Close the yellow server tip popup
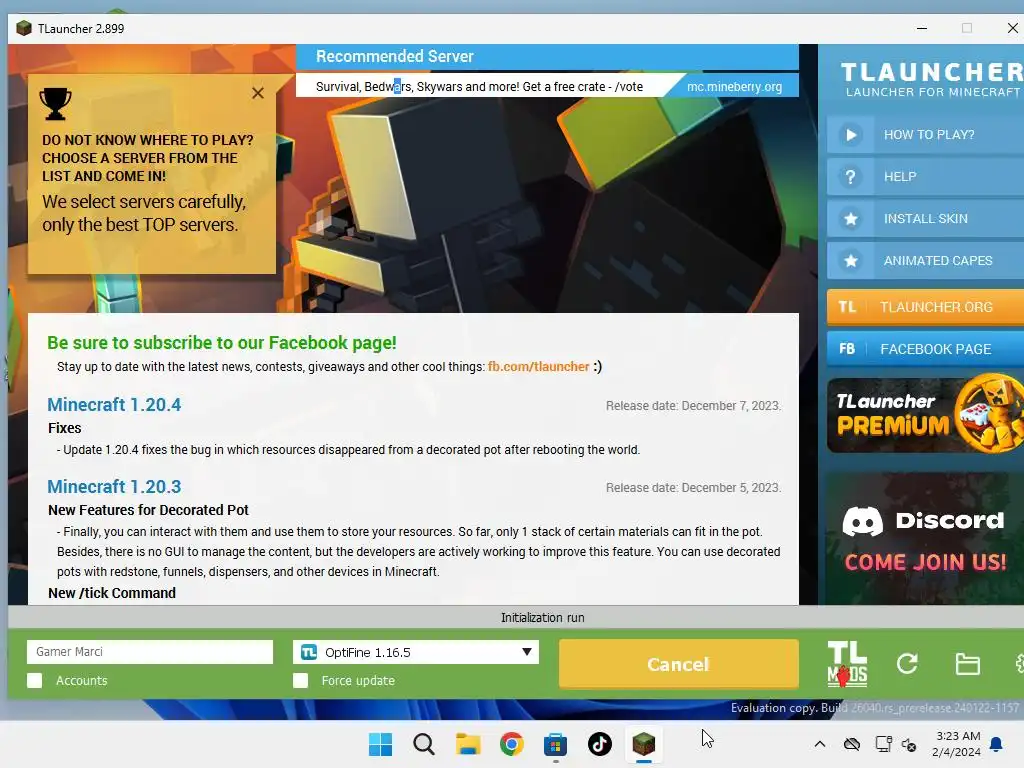The height and width of the screenshot is (768, 1024). (x=258, y=93)
